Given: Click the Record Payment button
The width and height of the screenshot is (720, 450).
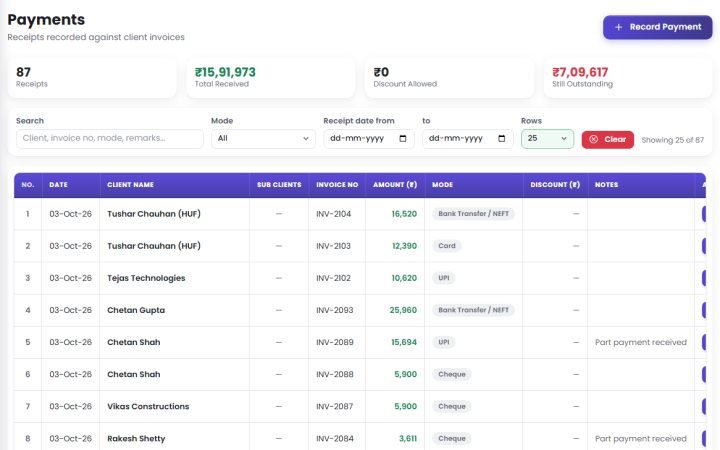Looking at the screenshot, I should [x=657, y=27].
